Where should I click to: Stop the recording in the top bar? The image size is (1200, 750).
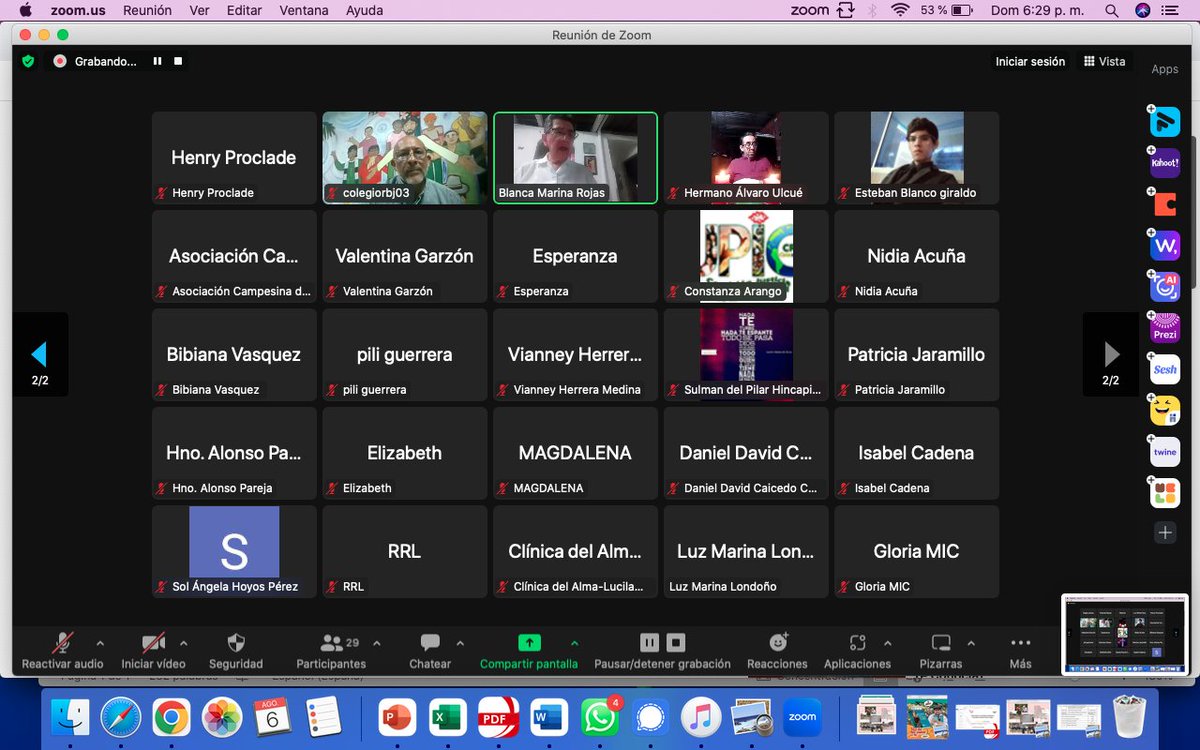coord(178,61)
